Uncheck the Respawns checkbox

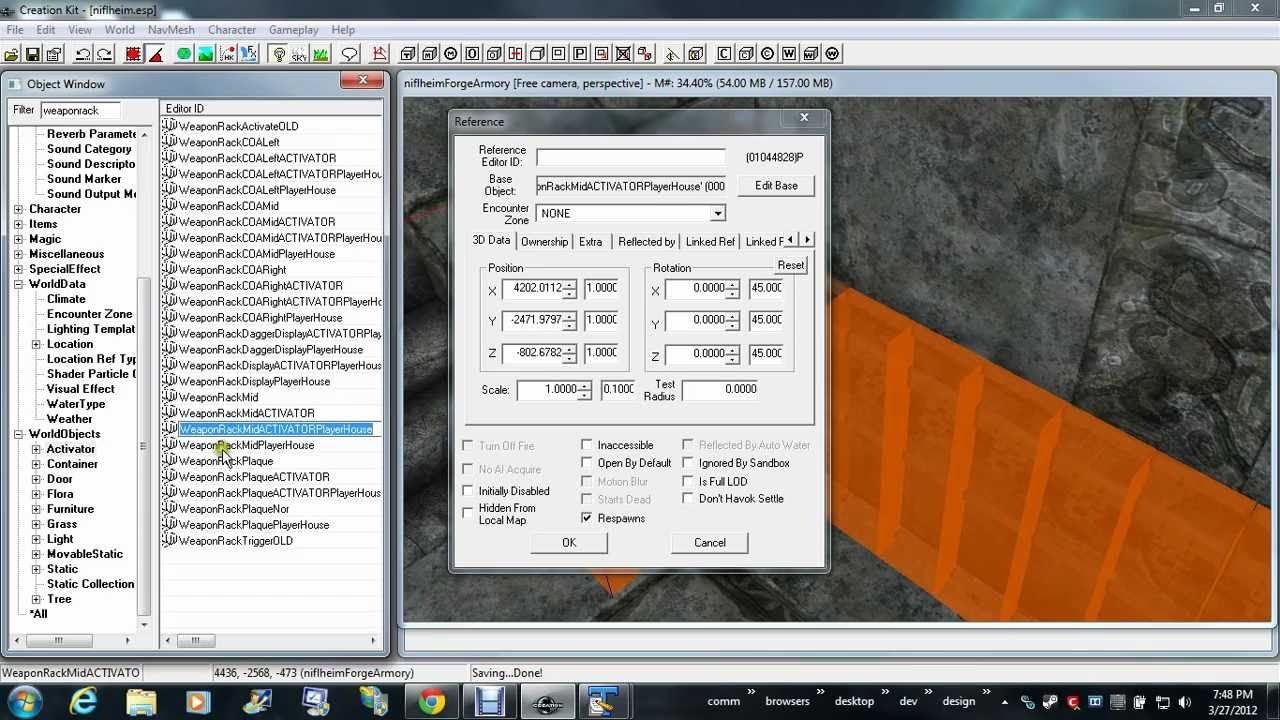click(x=587, y=518)
